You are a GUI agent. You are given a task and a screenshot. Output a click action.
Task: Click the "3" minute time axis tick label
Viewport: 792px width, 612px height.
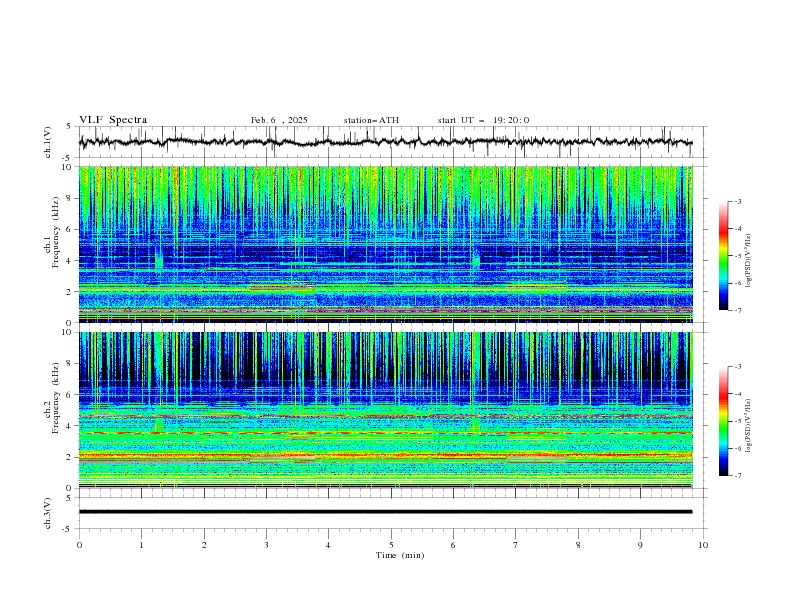click(266, 545)
